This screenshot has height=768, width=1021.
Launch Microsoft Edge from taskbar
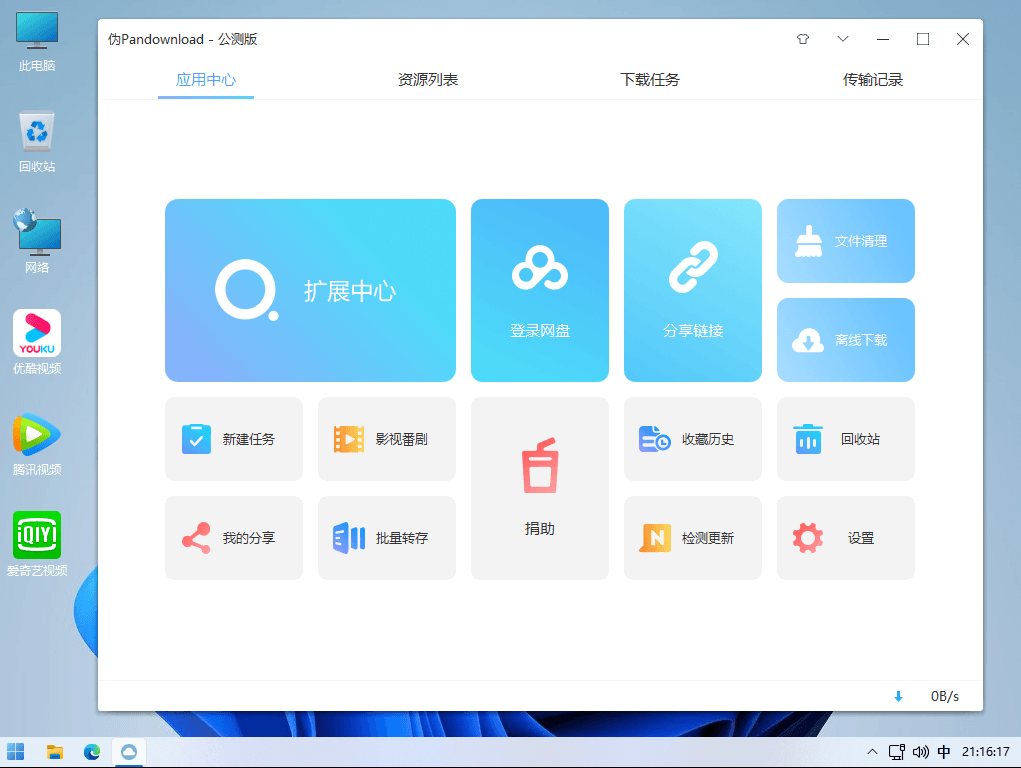click(92, 752)
